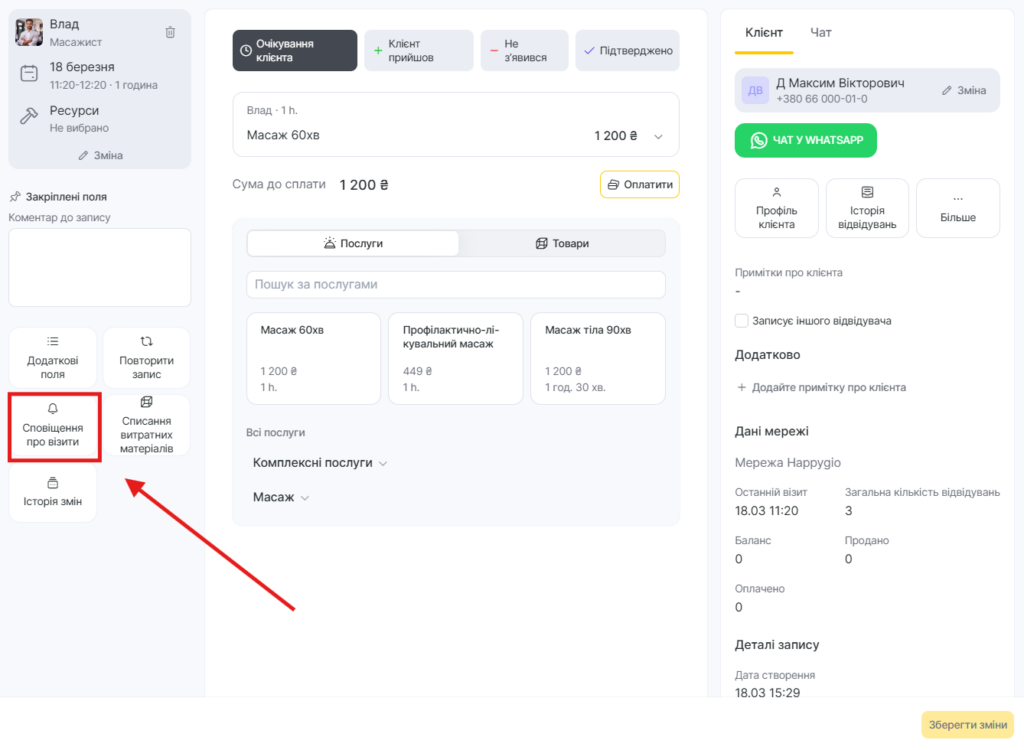Open Сповіщення про візити bell icon

click(53, 409)
